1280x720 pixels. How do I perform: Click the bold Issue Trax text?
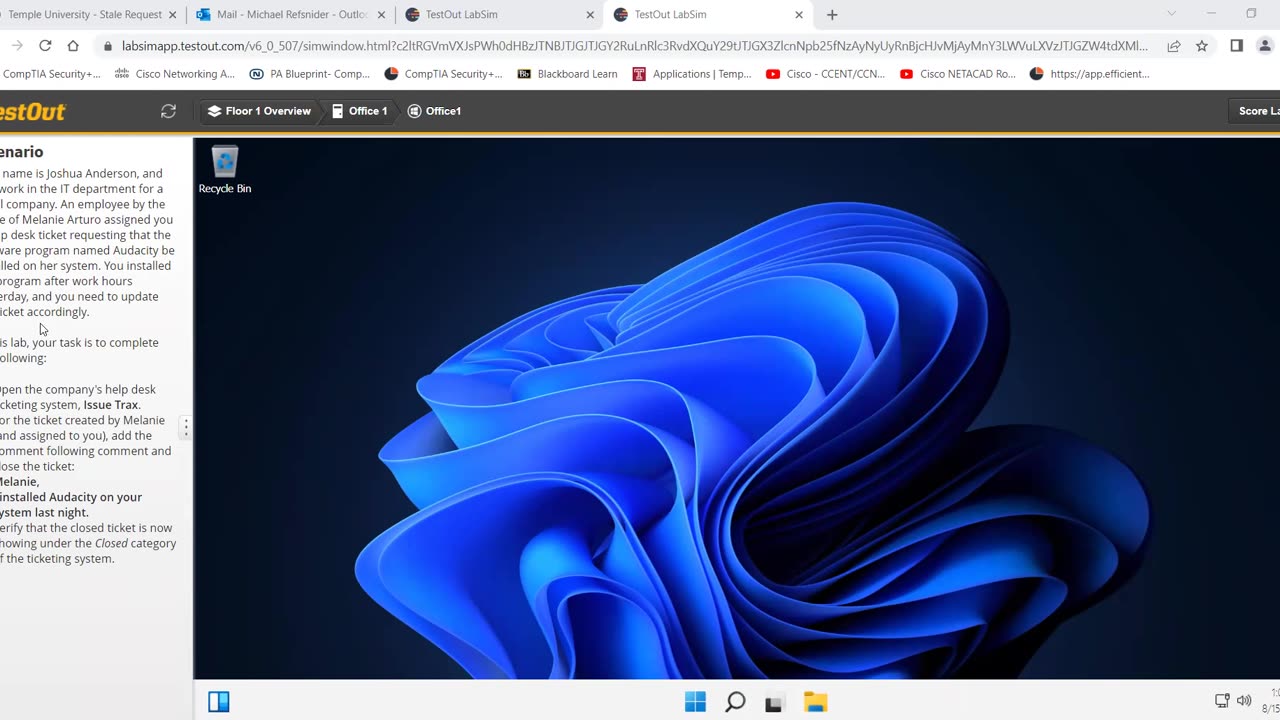[x=111, y=405]
